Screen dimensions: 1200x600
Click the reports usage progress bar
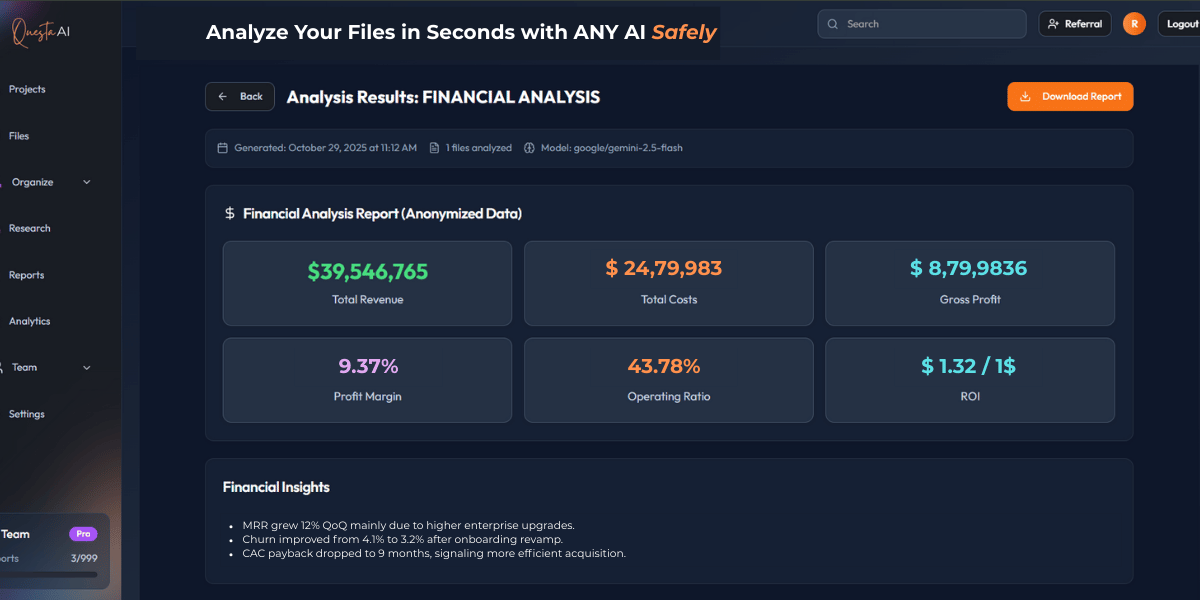[49, 574]
